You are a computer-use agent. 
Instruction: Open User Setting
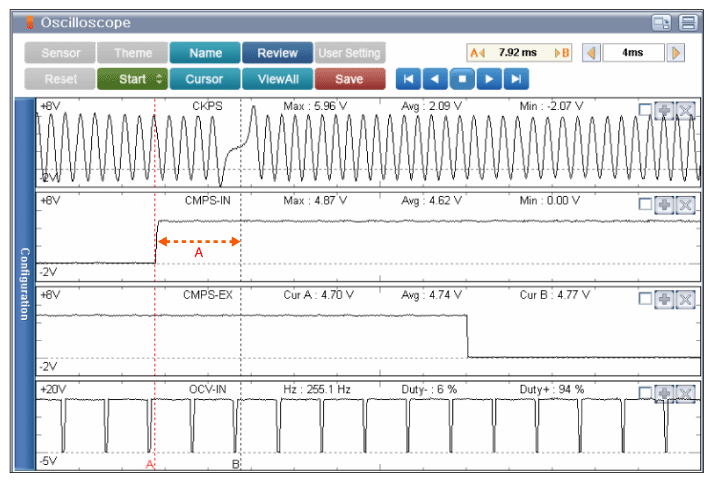(350, 53)
